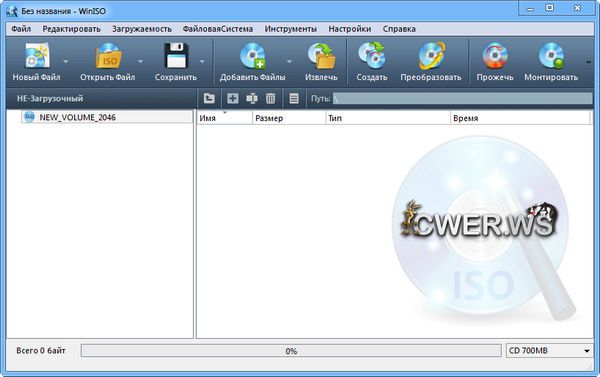The height and width of the screenshot is (377, 600).
Task: Click the WinISO app icon in title bar
Action: point(12,11)
